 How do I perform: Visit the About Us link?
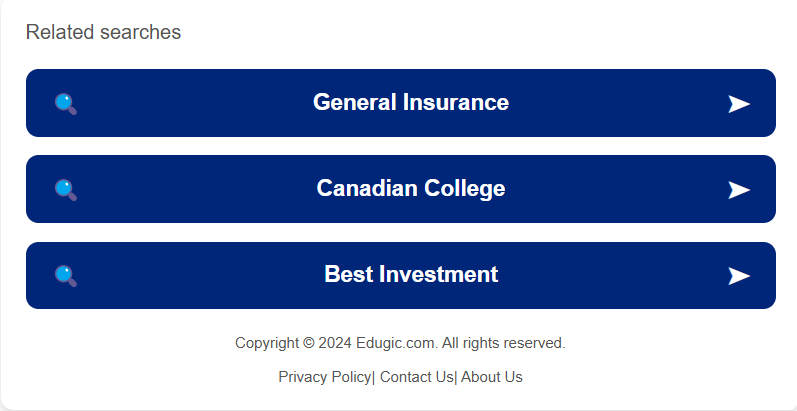coord(492,377)
